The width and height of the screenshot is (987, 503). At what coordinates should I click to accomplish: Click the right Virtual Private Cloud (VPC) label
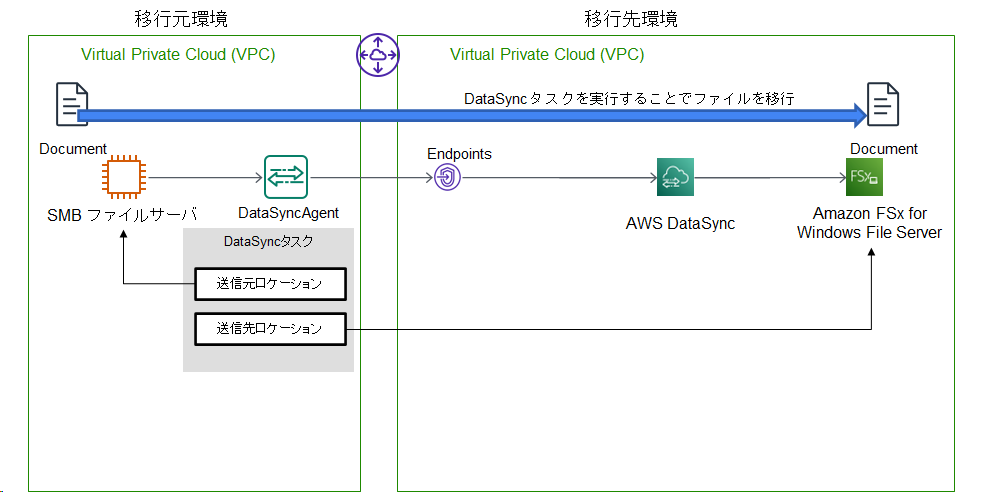[547, 55]
